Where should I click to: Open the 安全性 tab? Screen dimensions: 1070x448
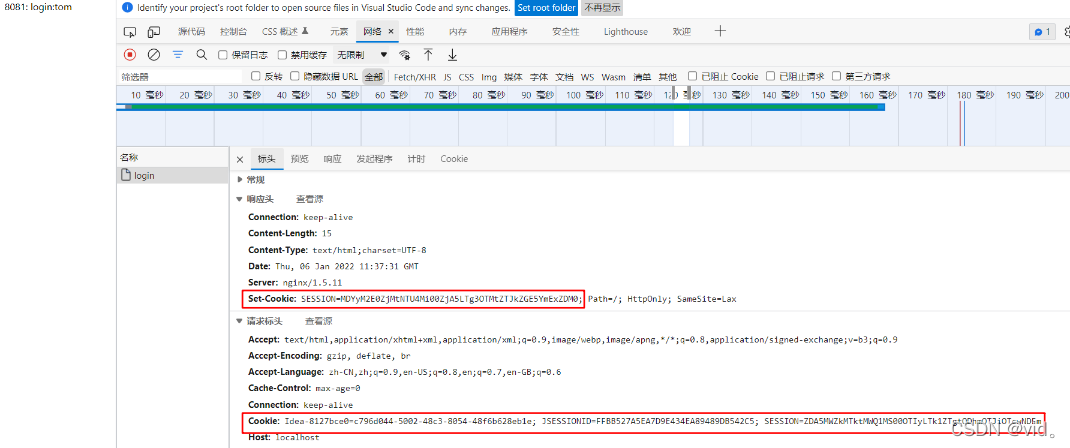[x=566, y=32]
